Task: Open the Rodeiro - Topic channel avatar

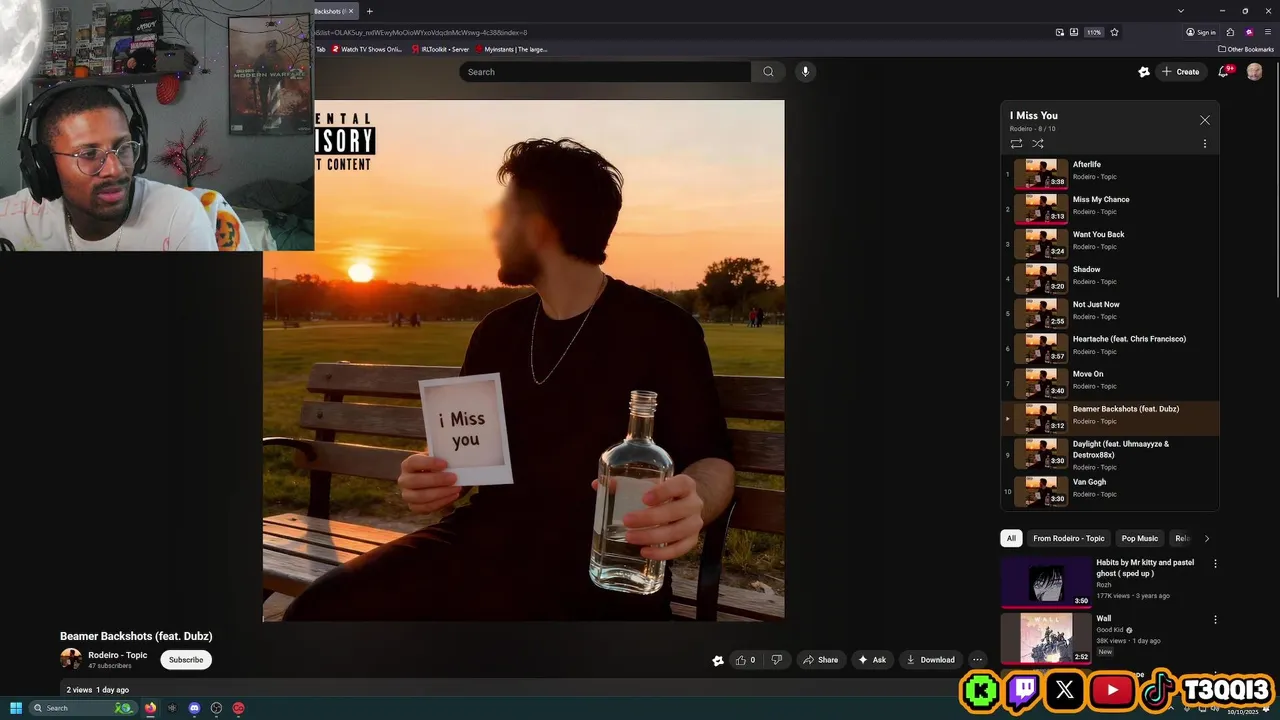Action: click(71, 659)
